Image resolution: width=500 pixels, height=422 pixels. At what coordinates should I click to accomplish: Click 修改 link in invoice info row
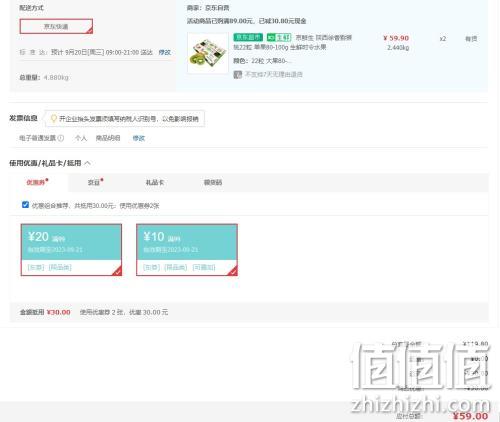coord(139,138)
